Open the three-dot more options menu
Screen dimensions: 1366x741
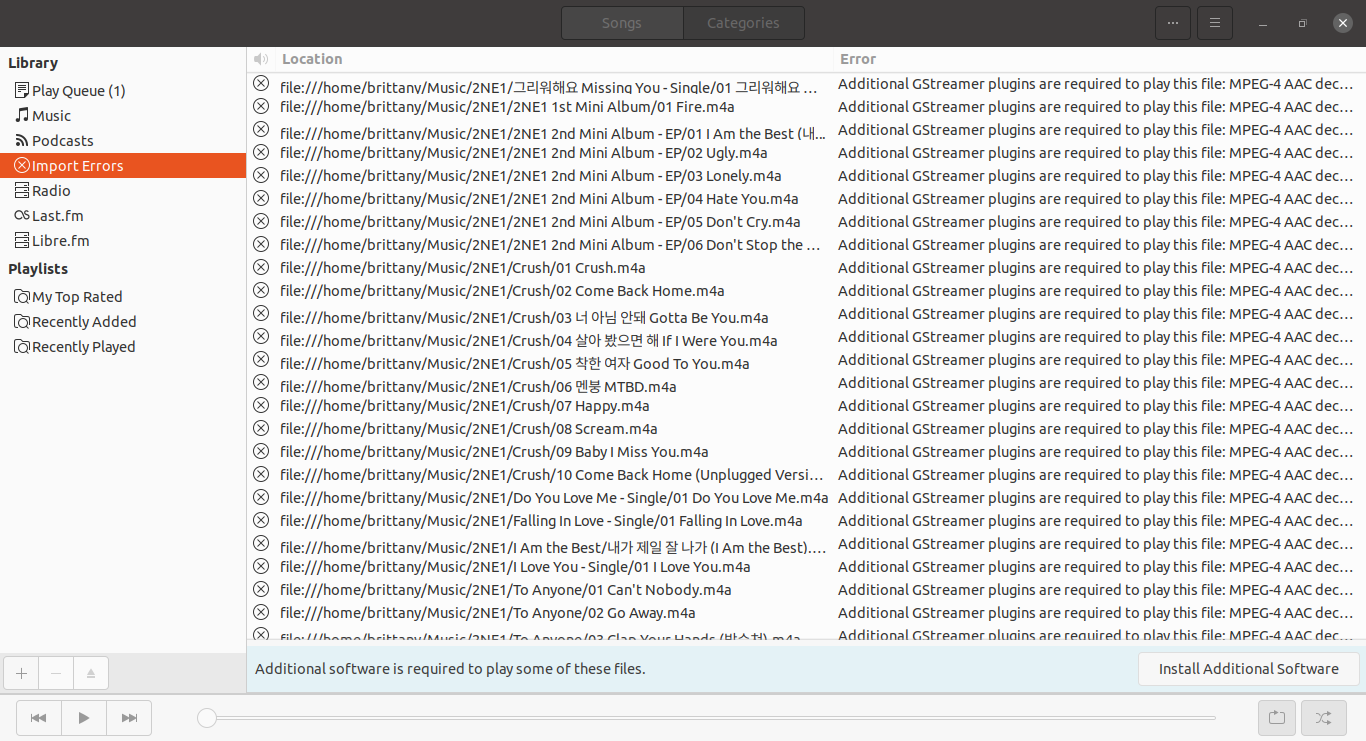1173,23
